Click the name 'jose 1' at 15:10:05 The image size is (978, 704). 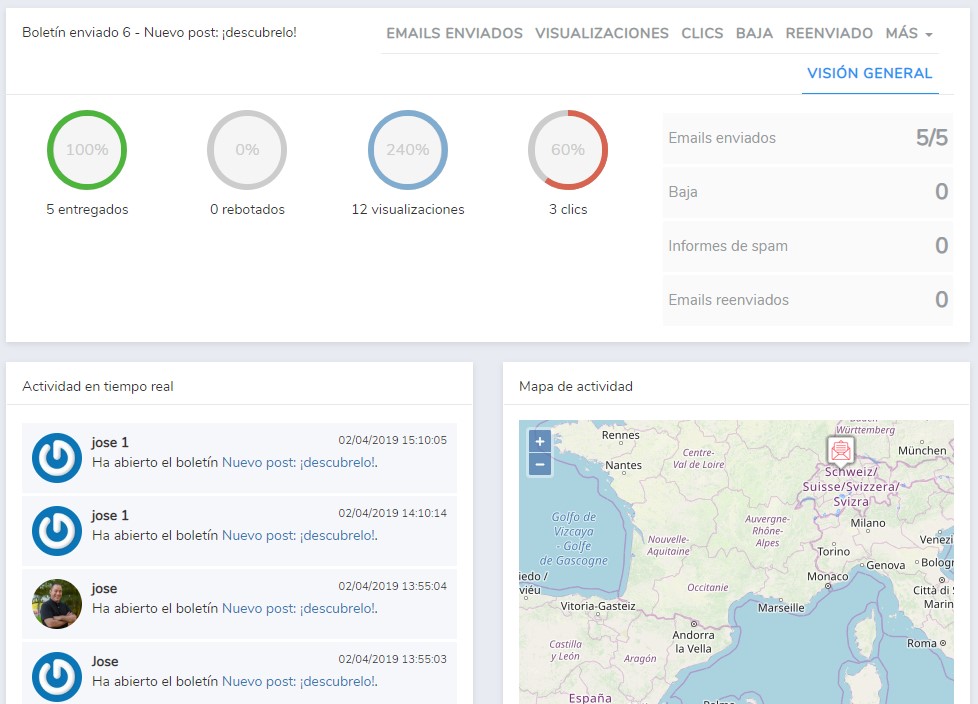(x=110, y=443)
